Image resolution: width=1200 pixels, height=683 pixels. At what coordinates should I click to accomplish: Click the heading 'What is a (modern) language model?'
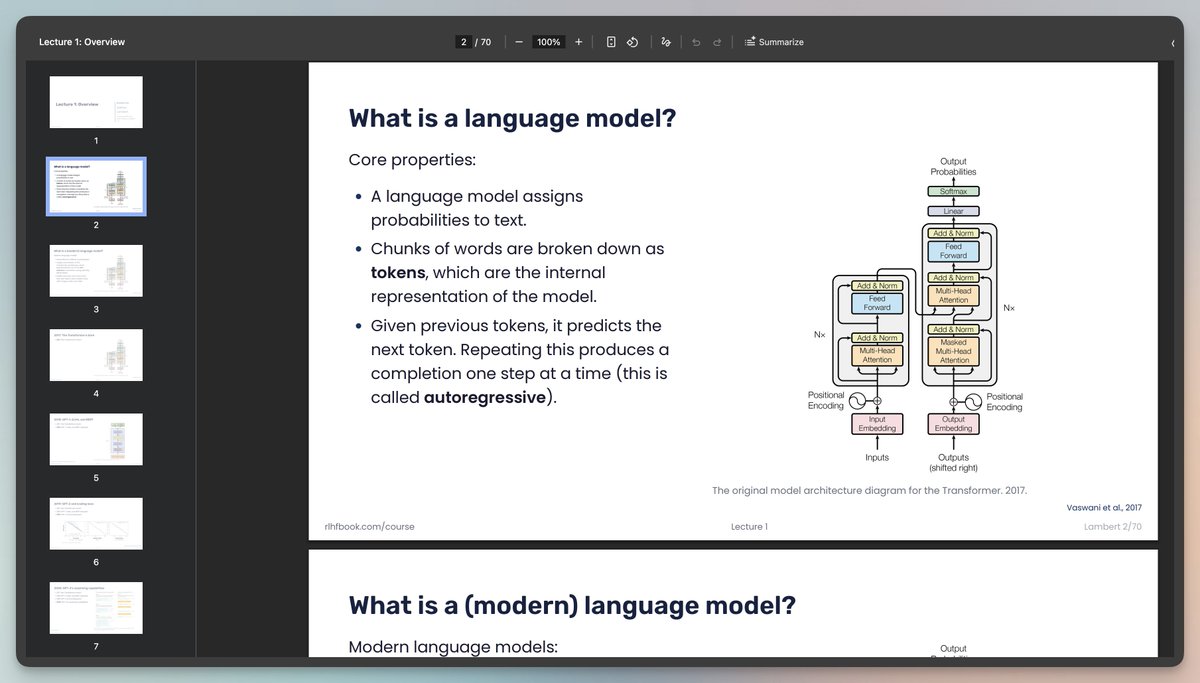(x=572, y=606)
